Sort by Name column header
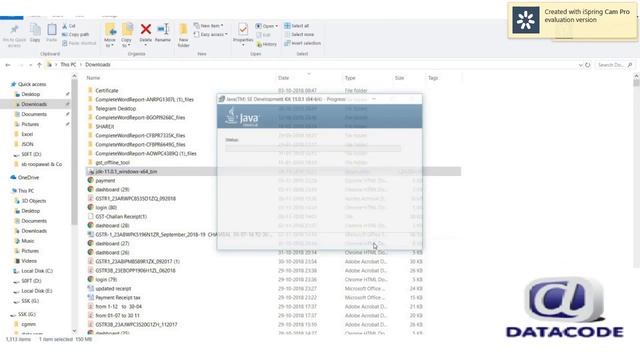Screen dimensions: 640x360 click(93, 78)
